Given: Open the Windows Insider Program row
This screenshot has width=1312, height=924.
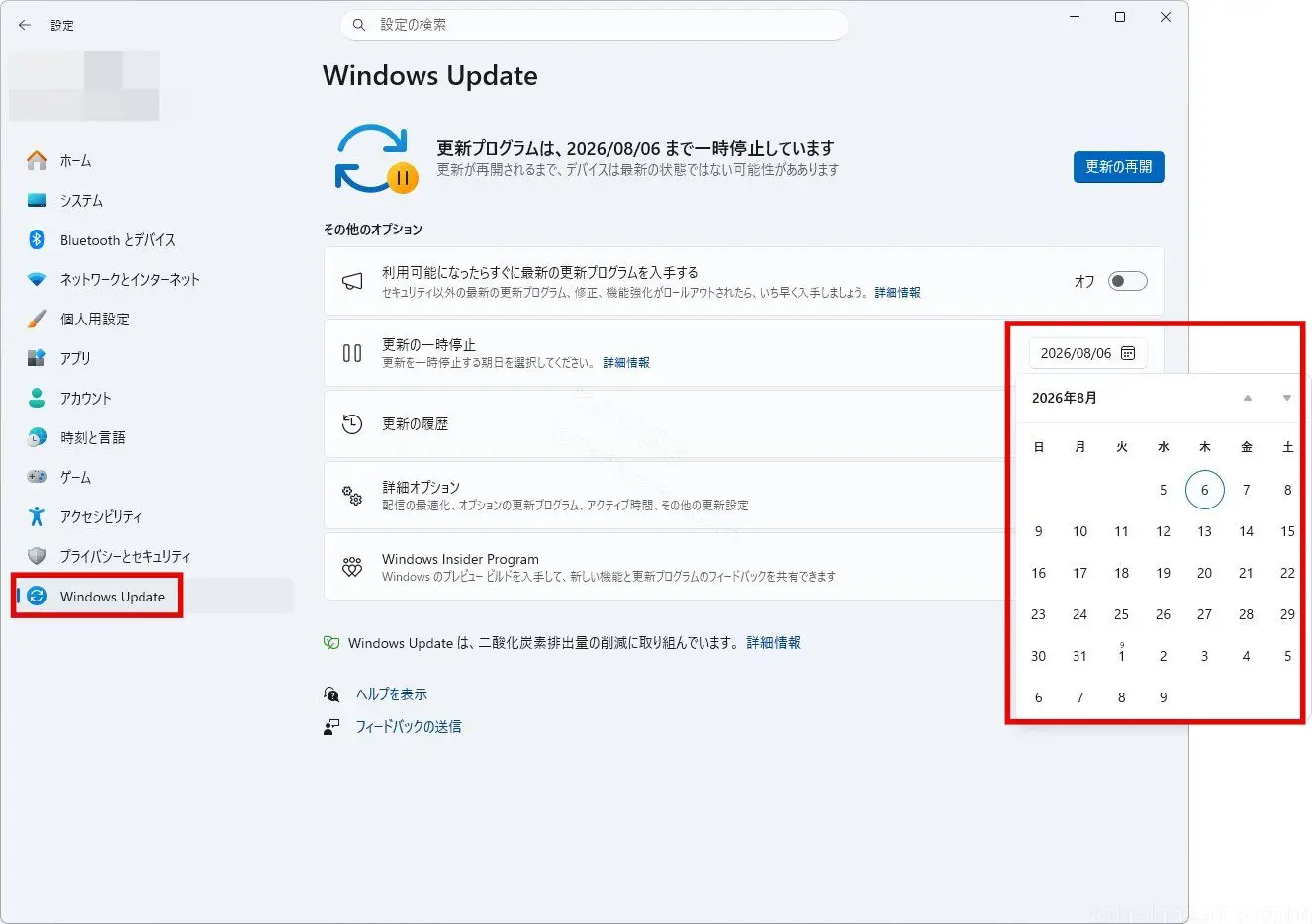Looking at the screenshot, I should point(665,567).
